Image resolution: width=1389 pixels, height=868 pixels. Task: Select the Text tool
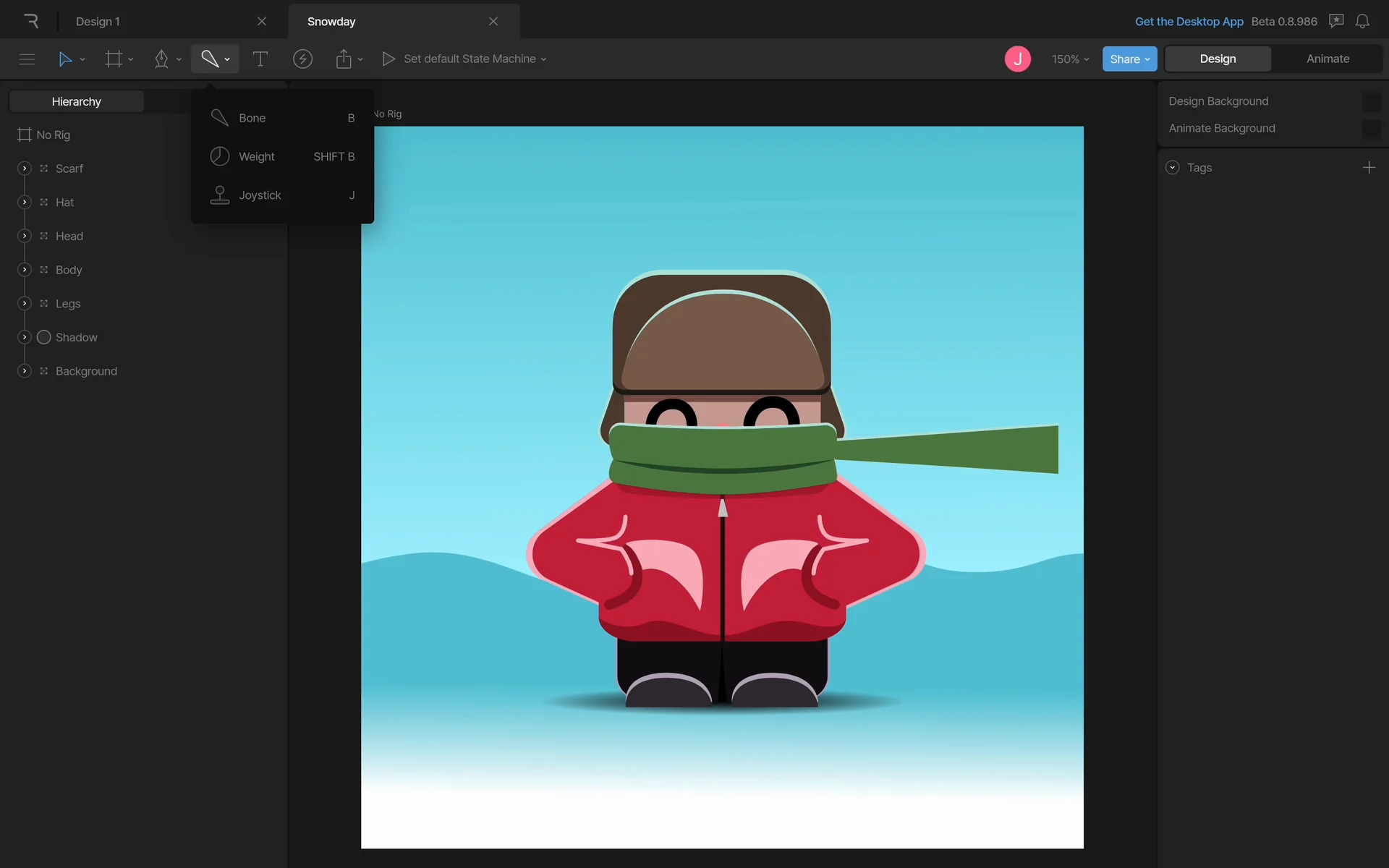[260, 59]
